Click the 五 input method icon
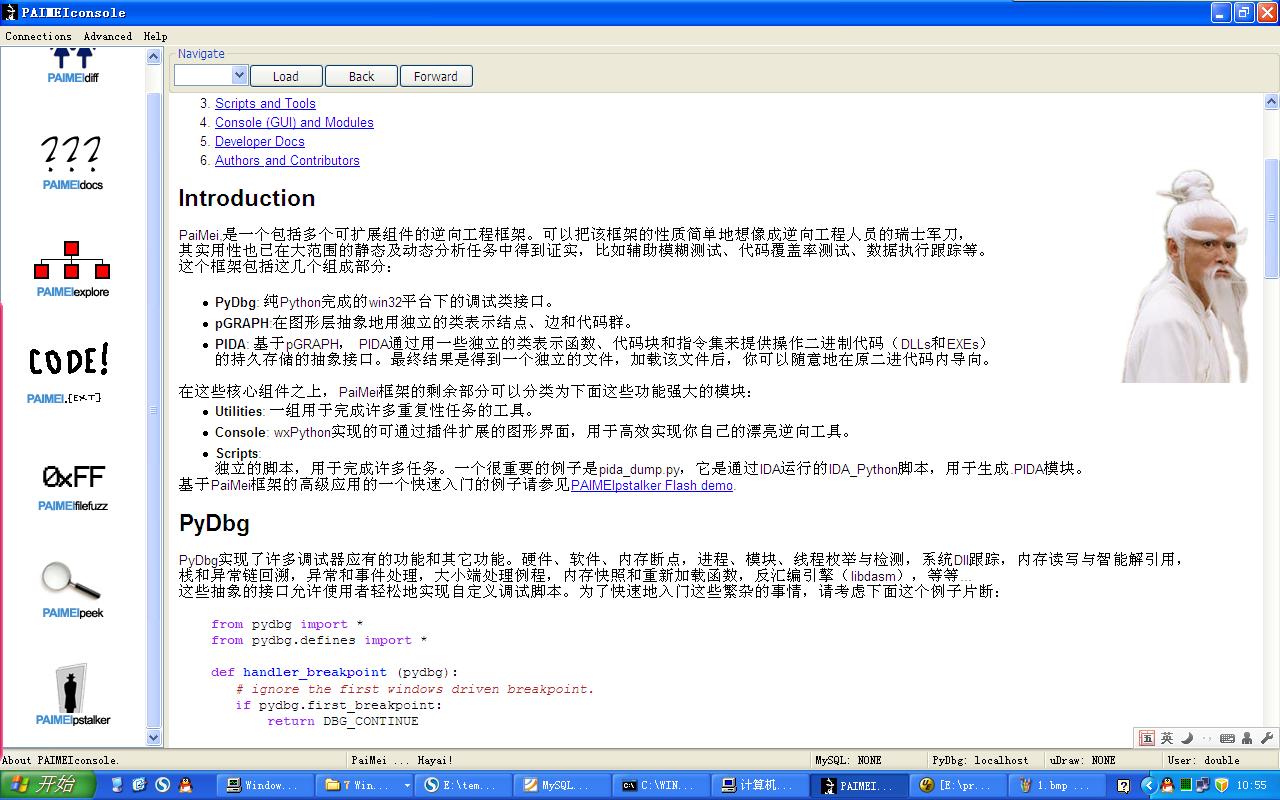Viewport: 1280px width, 800px height. 1147,739
